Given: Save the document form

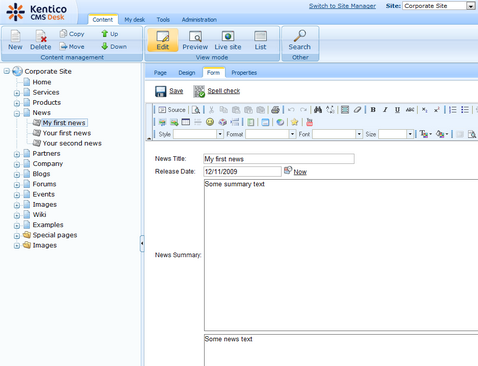Looking at the screenshot, I should pyautogui.click(x=169, y=91).
